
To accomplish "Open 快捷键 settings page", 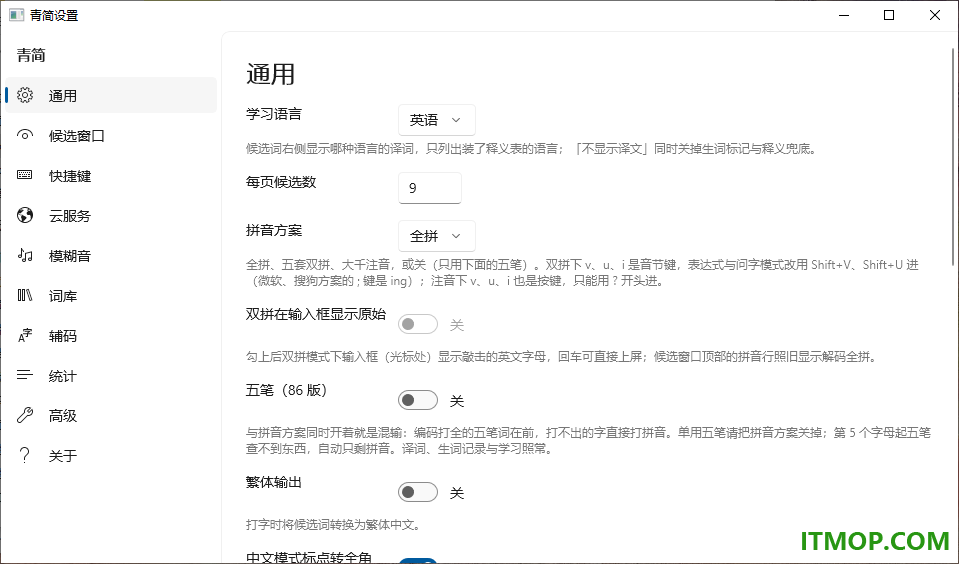I will 111,176.
